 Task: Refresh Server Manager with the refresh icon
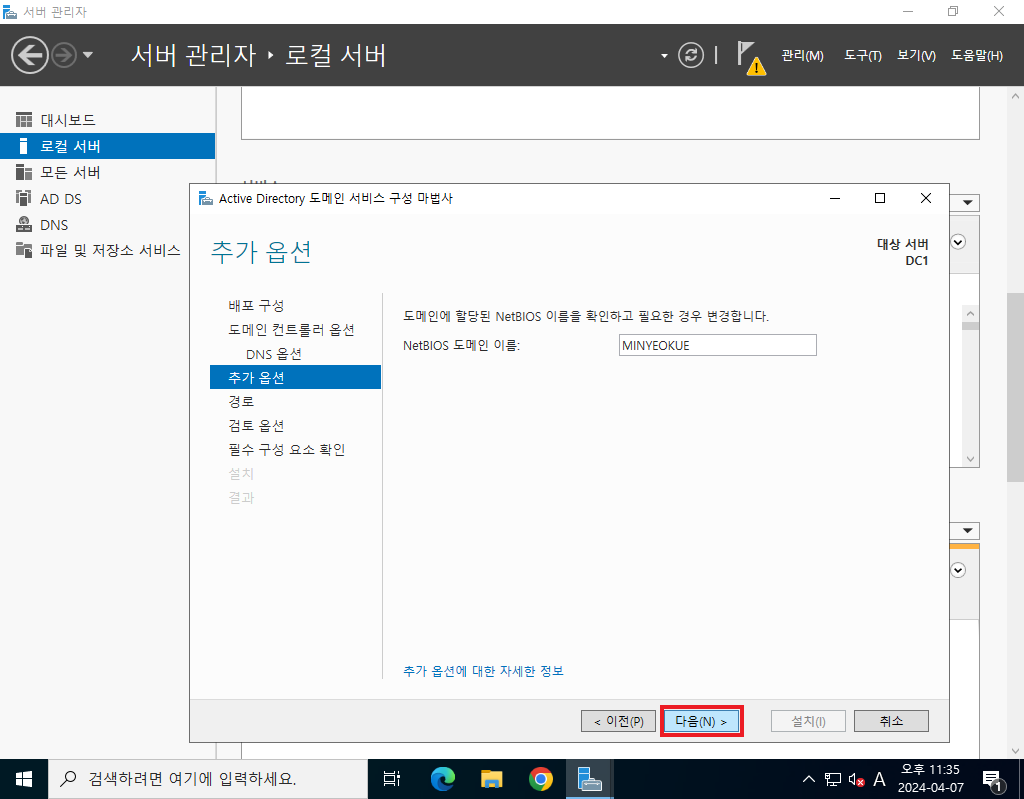pyautogui.click(x=690, y=55)
